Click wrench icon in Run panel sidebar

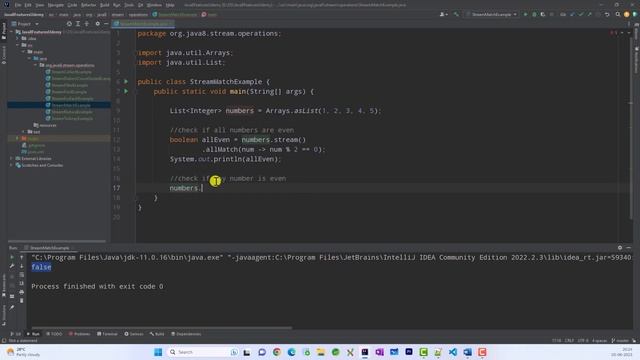pos(12,266)
